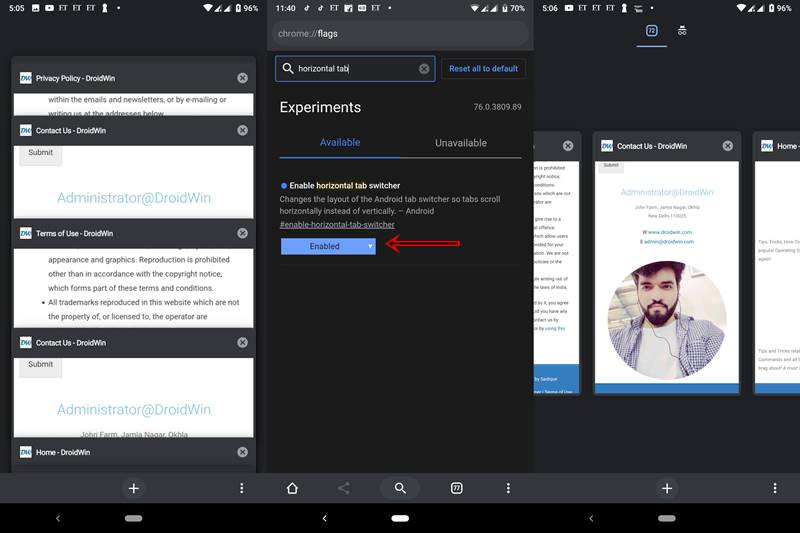The height and width of the screenshot is (533, 800).
Task: Click the Experiments heading text
Action: 320,107
